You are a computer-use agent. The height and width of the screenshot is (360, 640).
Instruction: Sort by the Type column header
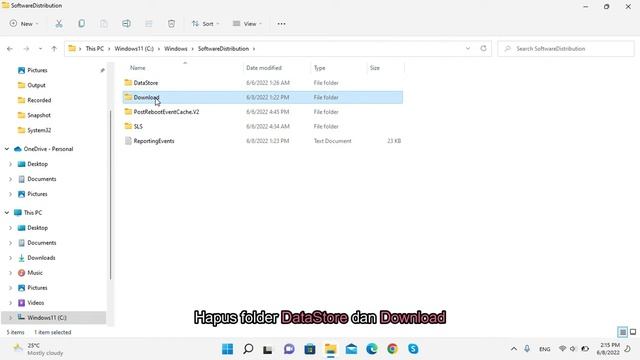(x=319, y=68)
